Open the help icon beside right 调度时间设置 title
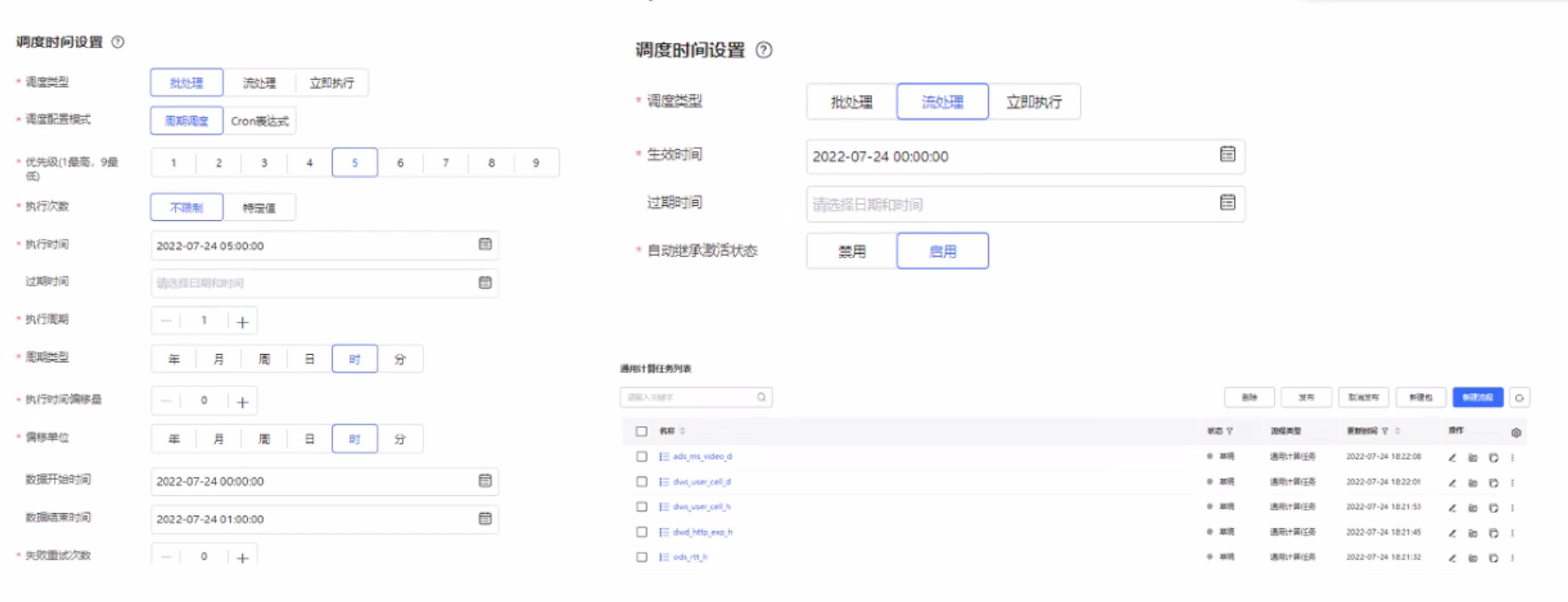Image resolution: width=1568 pixels, height=602 pixels. 764,50
